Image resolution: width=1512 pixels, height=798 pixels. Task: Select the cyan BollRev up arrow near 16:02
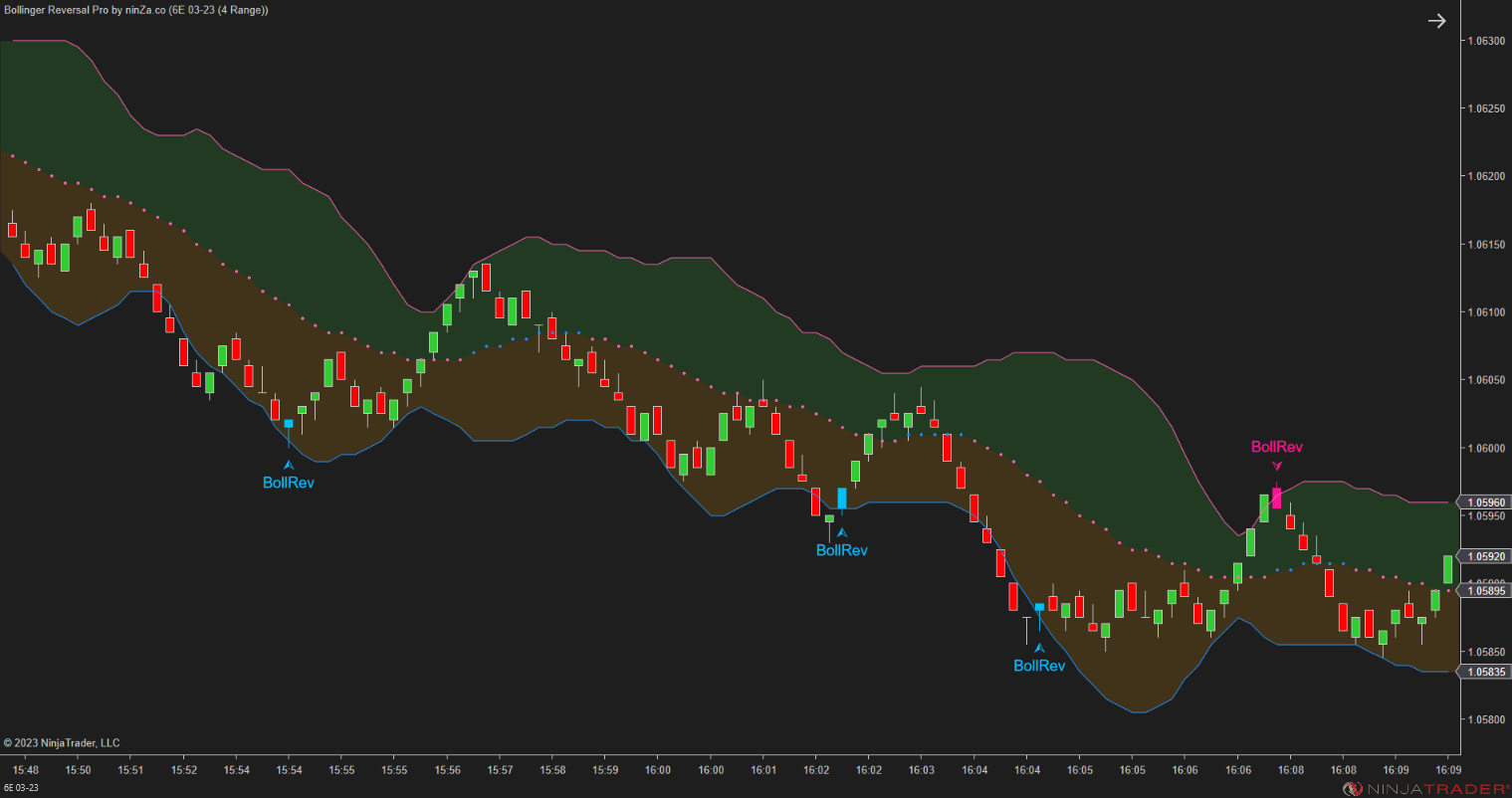842,532
